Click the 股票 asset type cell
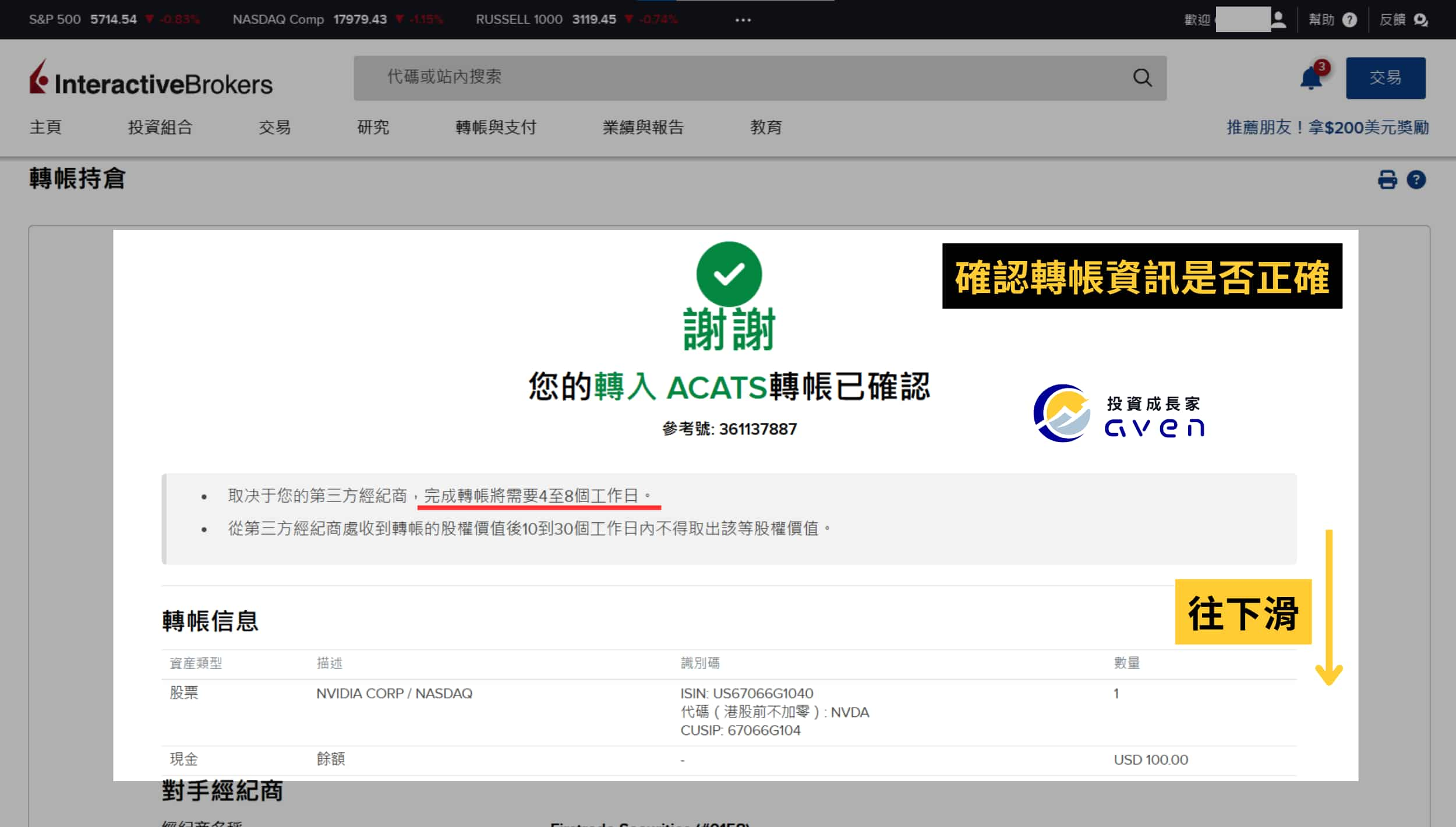The width and height of the screenshot is (1456, 827). pos(184,693)
